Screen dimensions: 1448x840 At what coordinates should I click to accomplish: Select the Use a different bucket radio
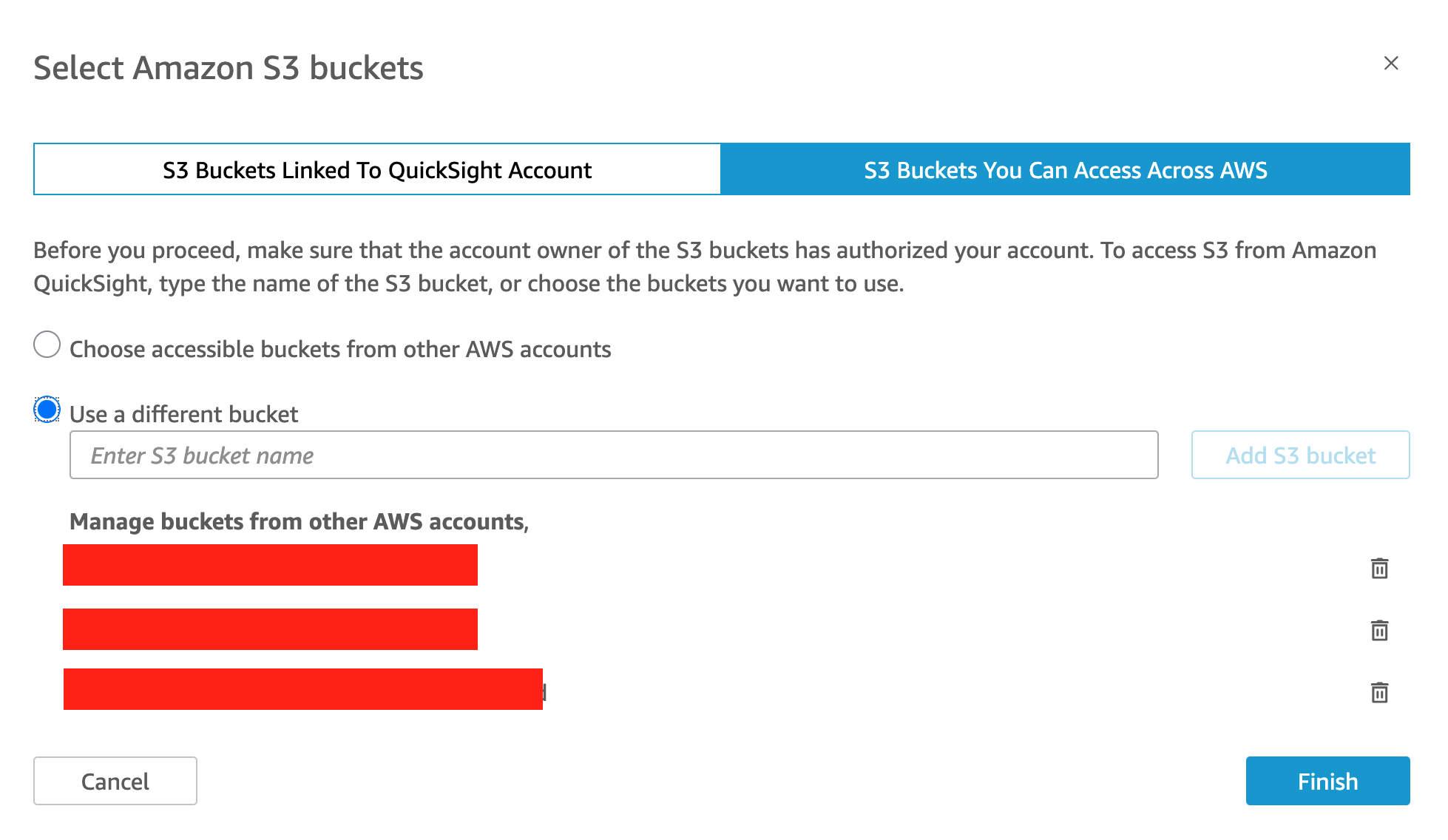pos(47,409)
